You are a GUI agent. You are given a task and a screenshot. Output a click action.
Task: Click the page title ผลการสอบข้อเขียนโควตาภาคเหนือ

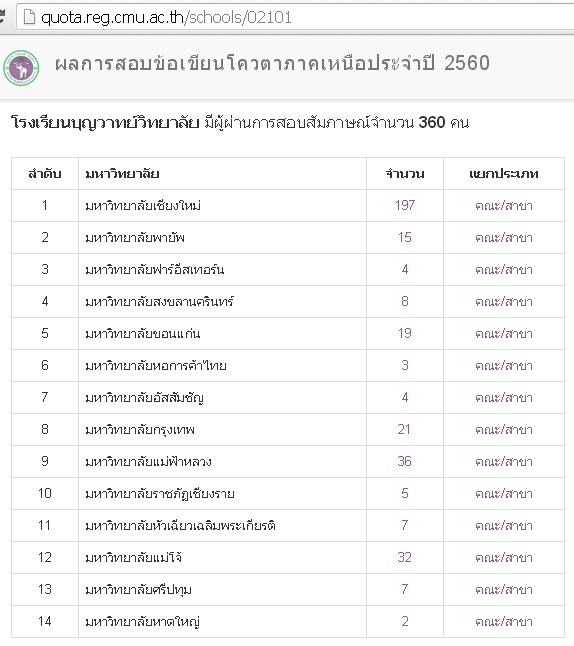(x=210, y=63)
